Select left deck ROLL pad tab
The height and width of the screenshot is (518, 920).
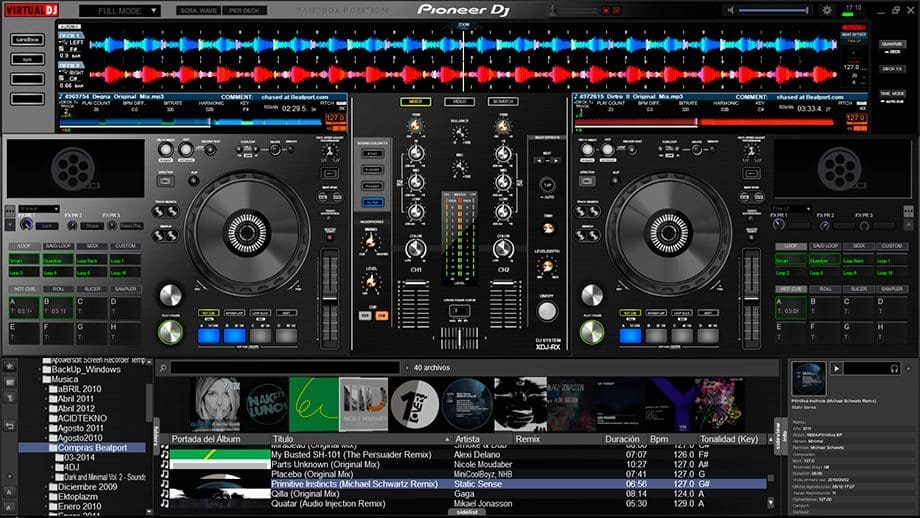pos(58,289)
